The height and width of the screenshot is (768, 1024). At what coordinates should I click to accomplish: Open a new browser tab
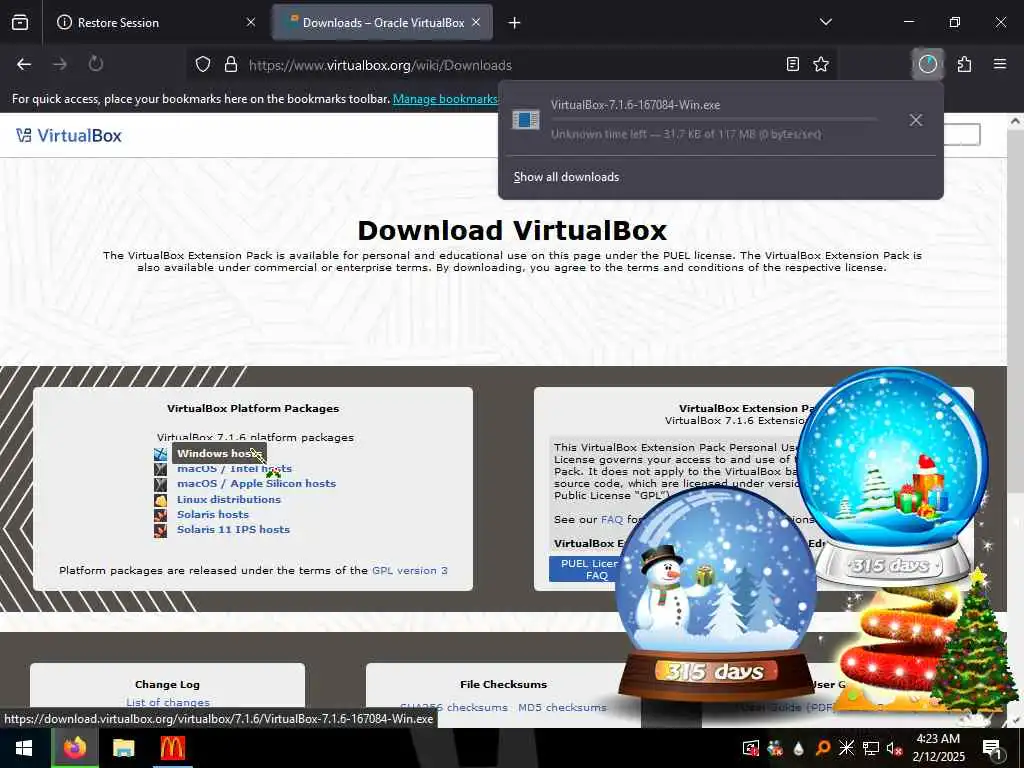(x=515, y=23)
